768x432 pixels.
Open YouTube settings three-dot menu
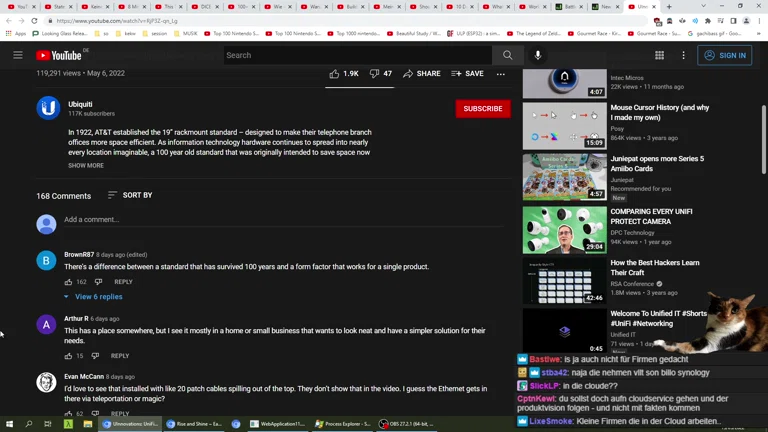click(683, 55)
